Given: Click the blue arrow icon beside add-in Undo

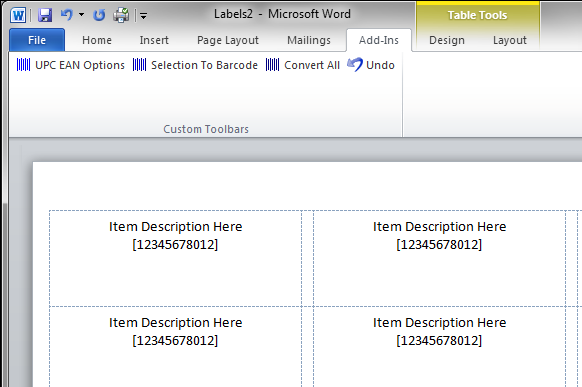Looking at the screenshot, I should click(x=355, y=65).
